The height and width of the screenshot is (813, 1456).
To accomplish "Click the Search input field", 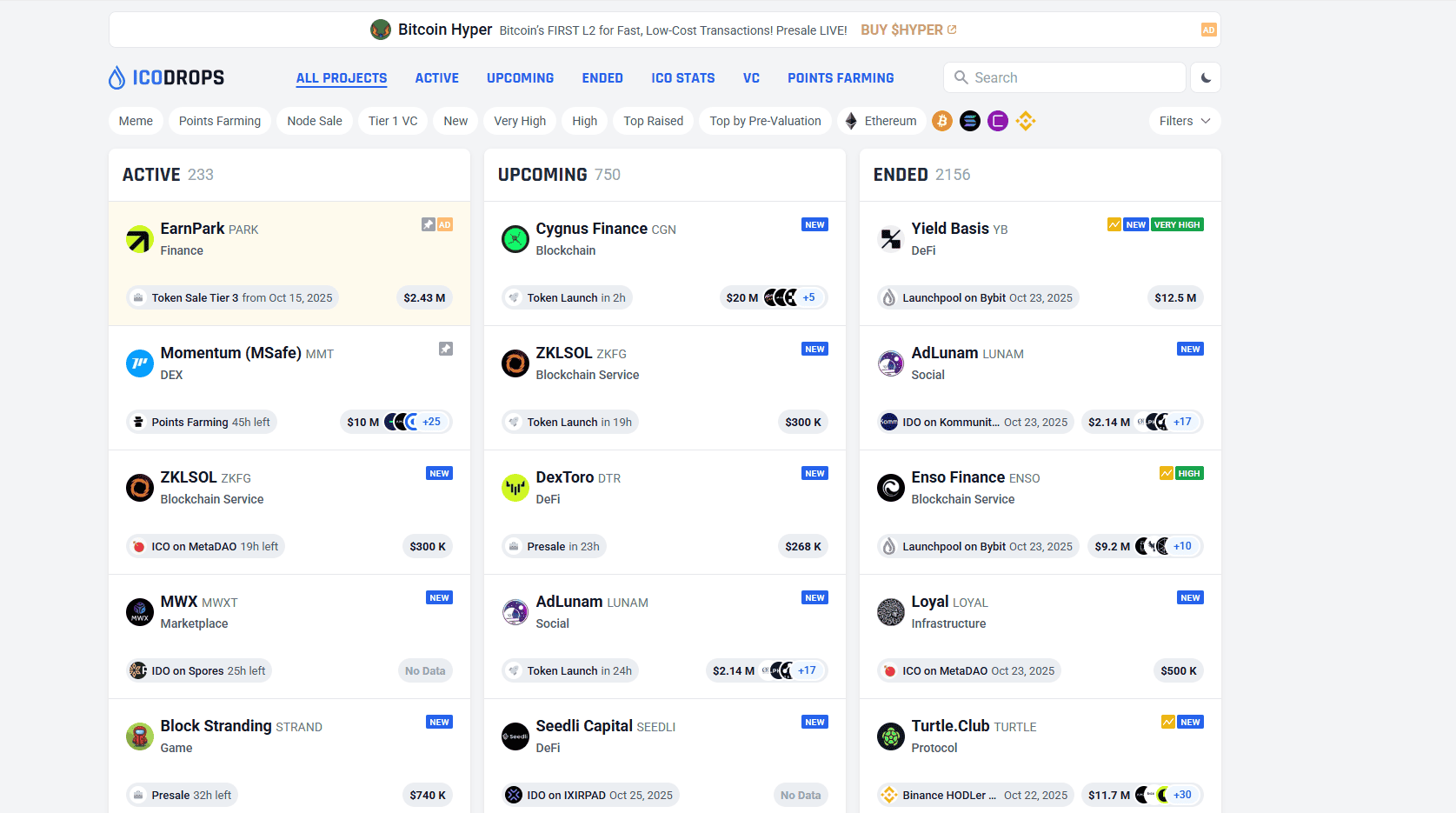I will coord(1074,77).
